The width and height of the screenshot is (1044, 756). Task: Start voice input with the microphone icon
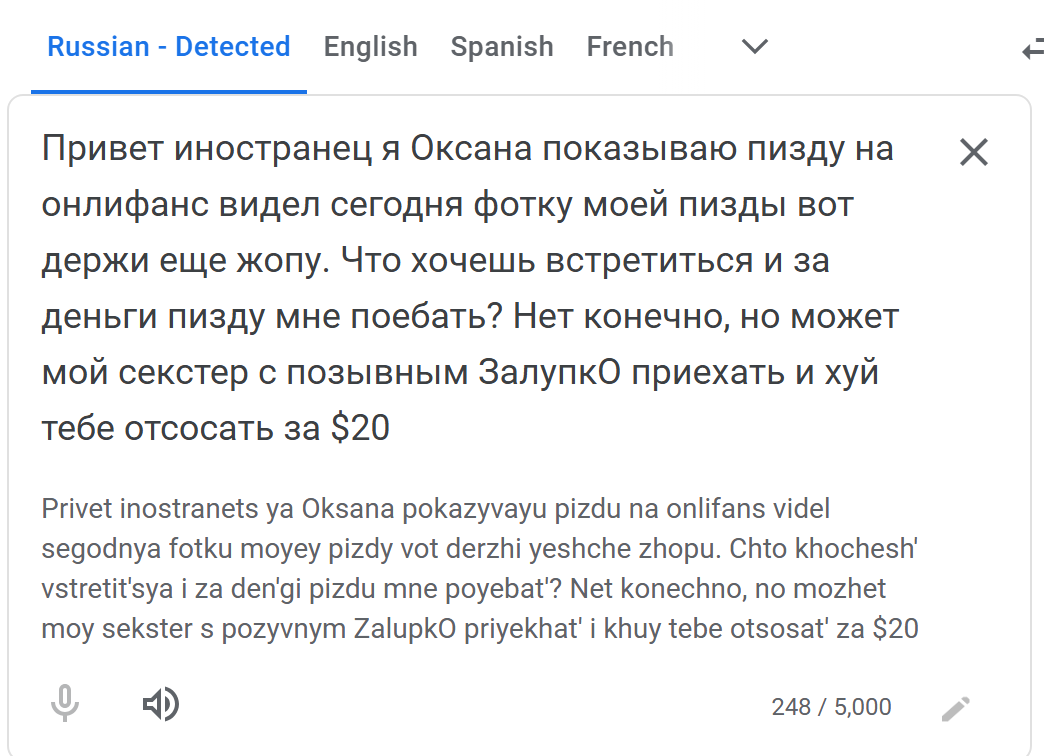point(65,705)
